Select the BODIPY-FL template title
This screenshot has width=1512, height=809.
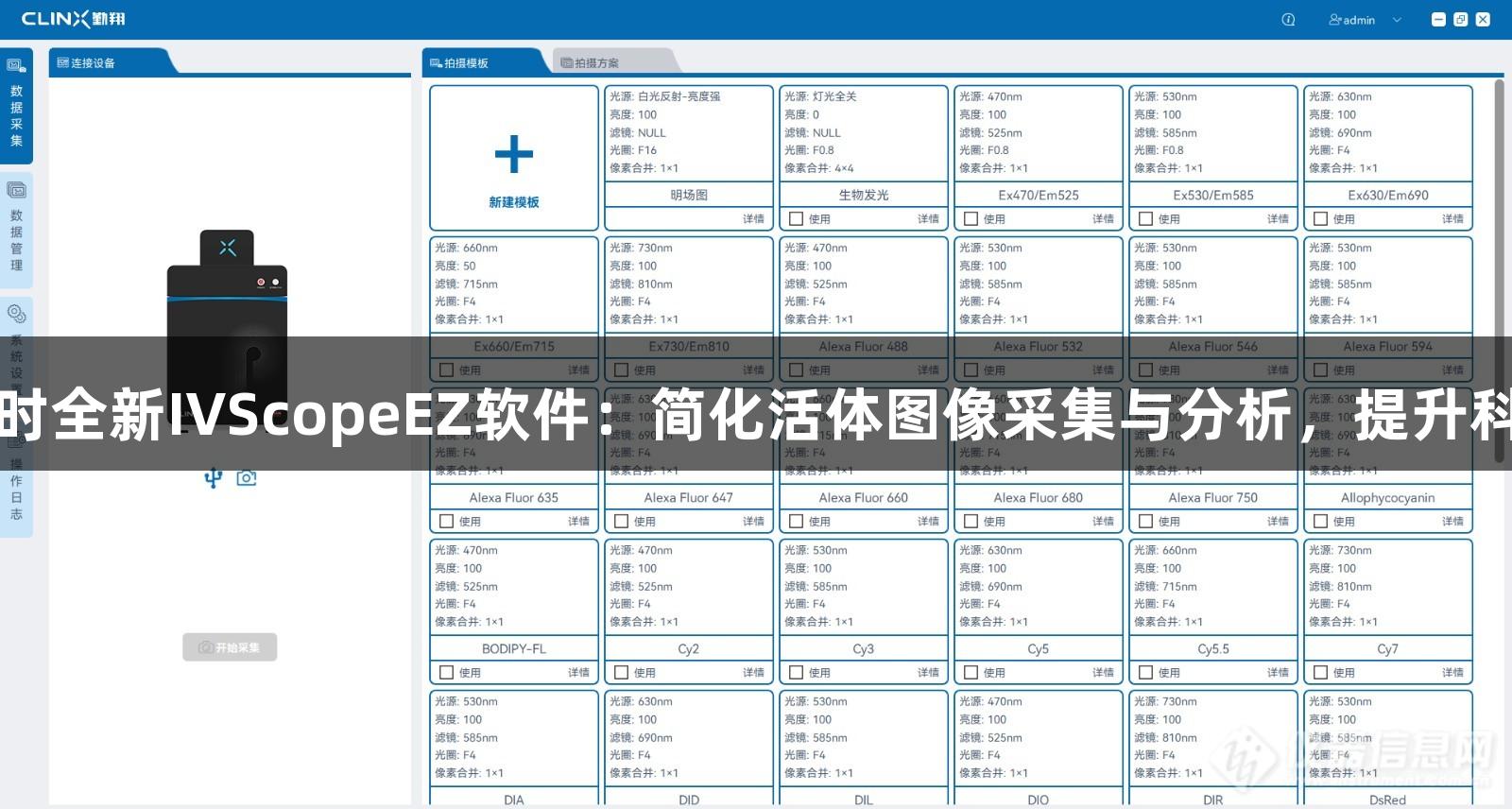[514, 648]
